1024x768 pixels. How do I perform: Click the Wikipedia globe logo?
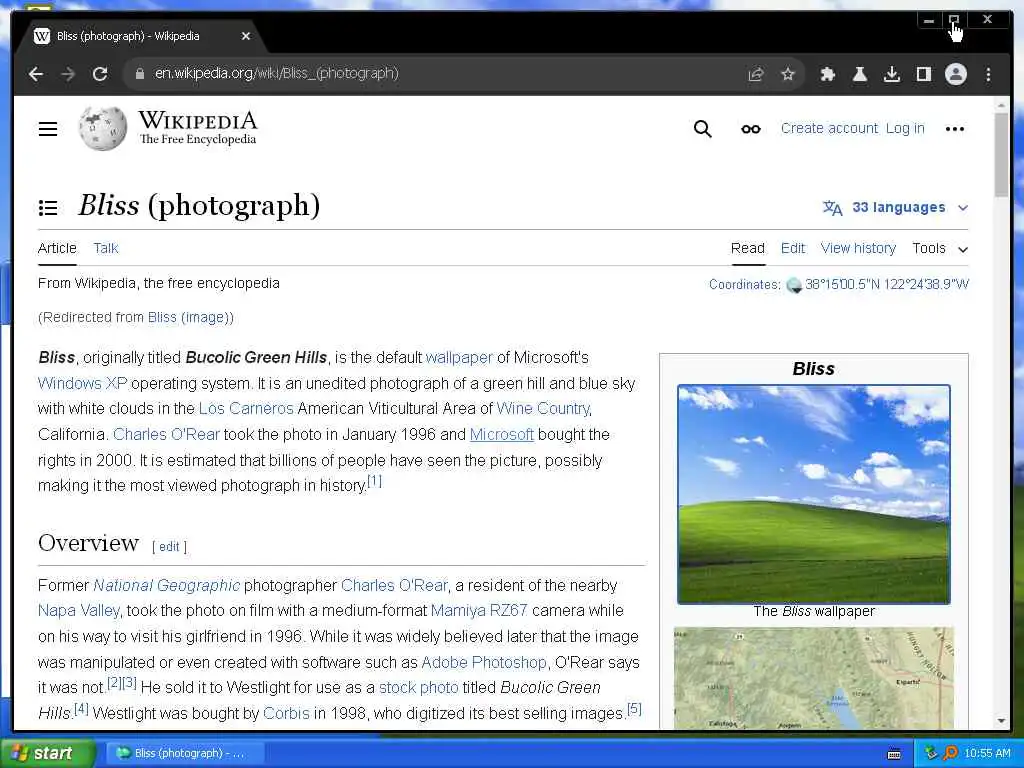pyautogui.click(x=103, y=129)
